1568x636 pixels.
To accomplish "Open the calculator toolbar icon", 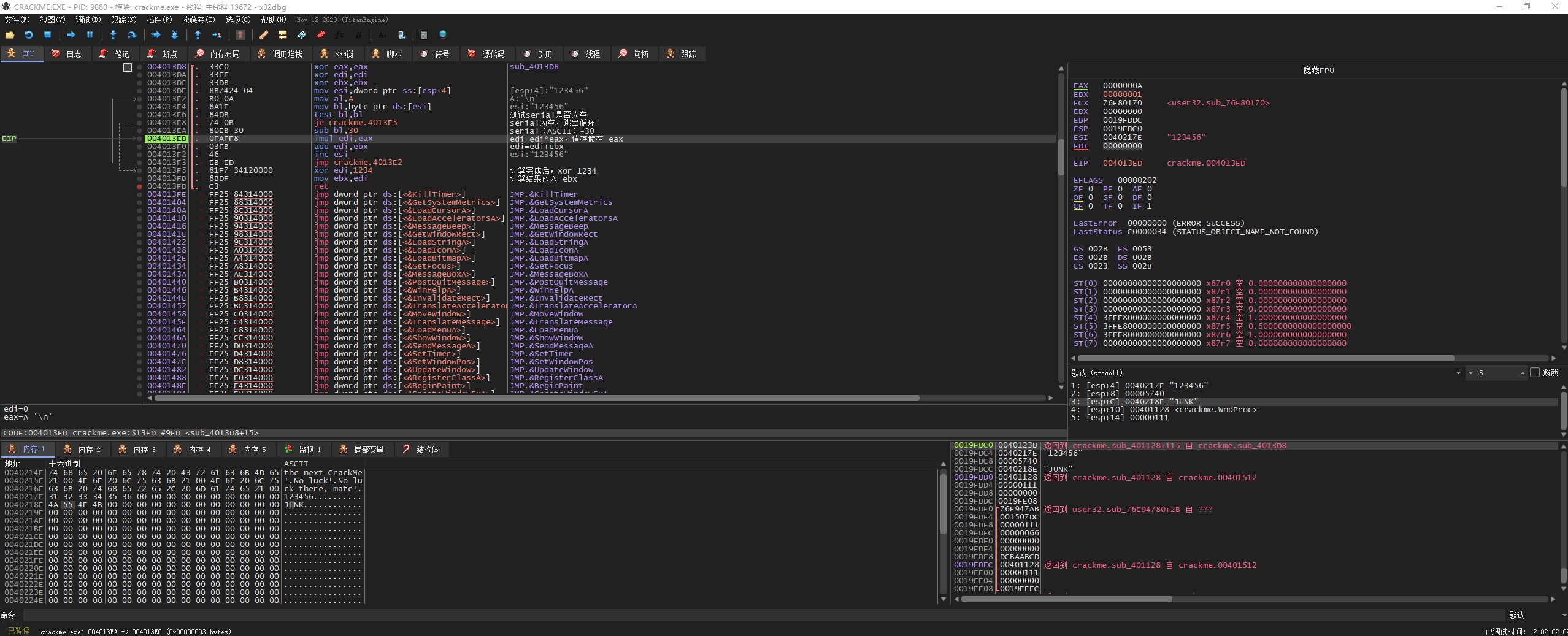I will click(423, 35).
